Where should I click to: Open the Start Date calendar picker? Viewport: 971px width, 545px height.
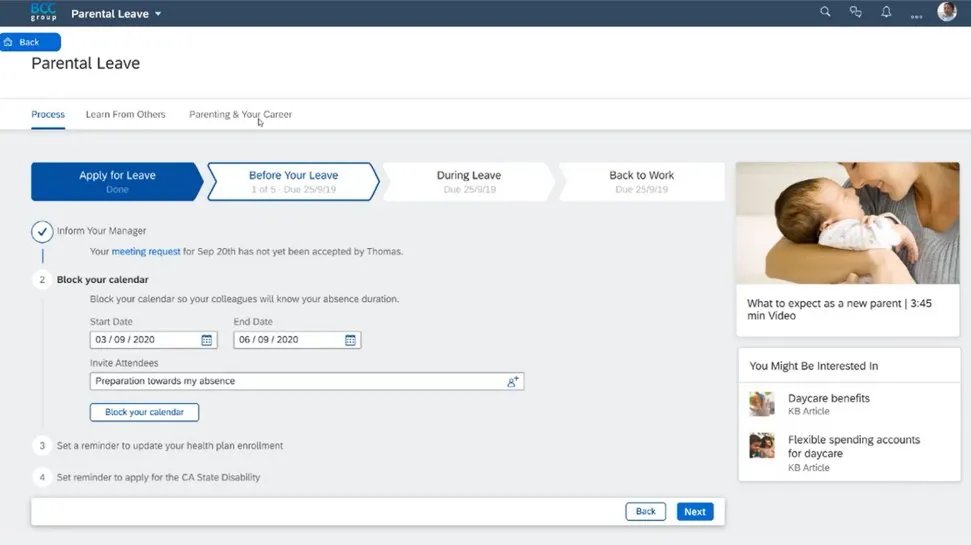[x=207, y=340]
